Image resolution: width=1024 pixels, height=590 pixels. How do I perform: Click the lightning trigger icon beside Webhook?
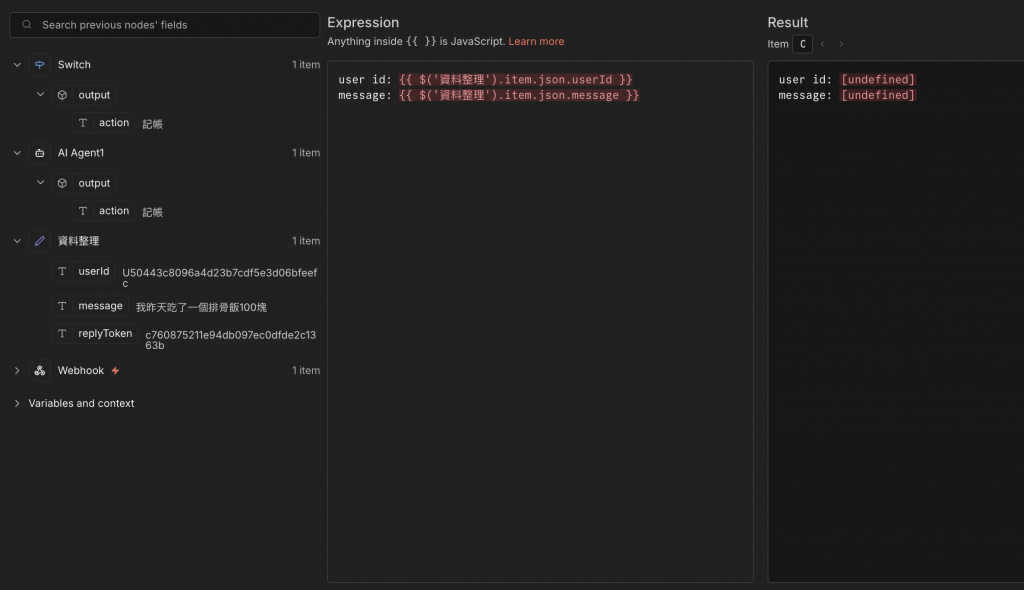pyautogui.click(x=116, y=370)
